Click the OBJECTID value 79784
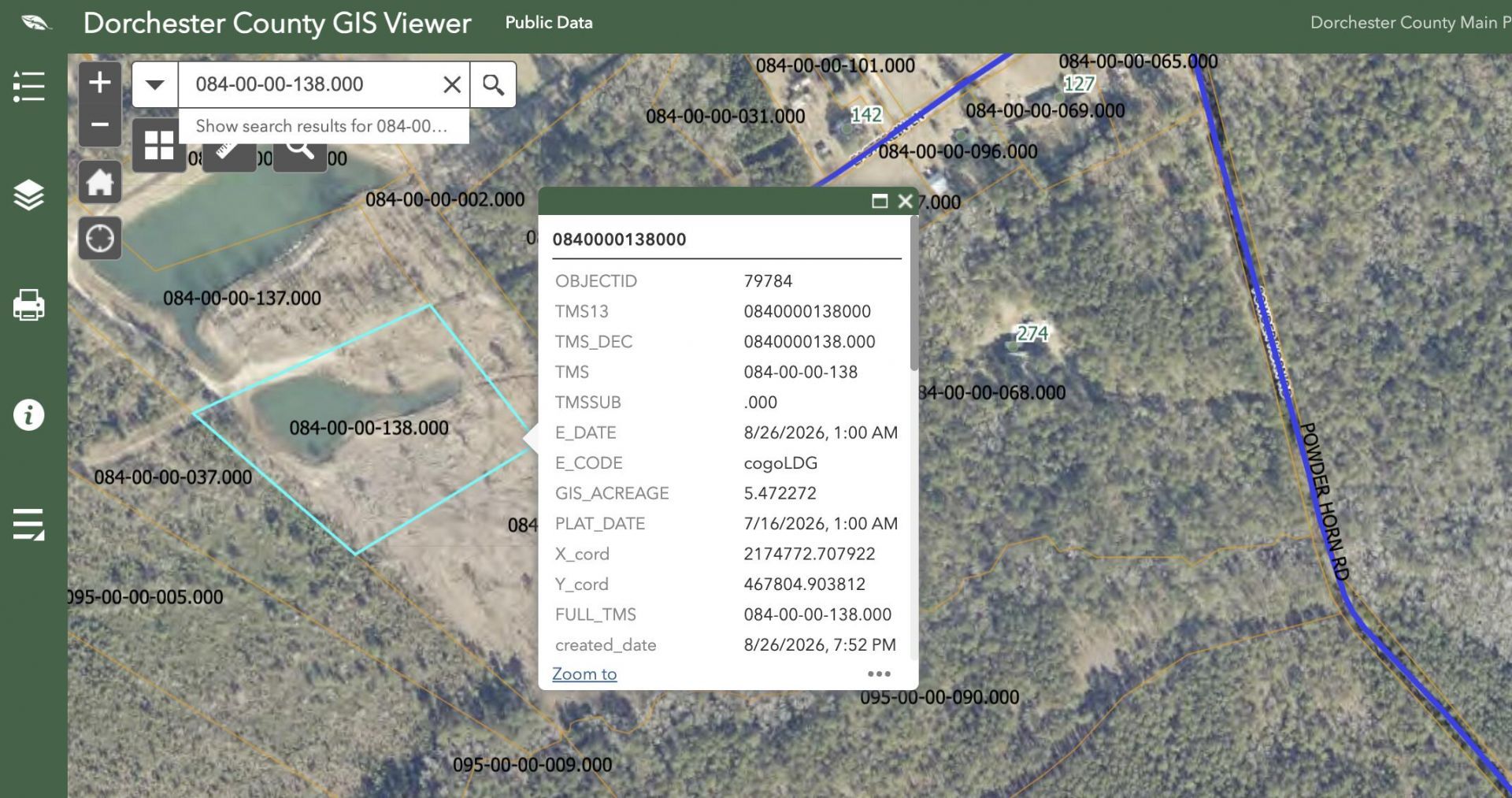Image resolution: width=1512 pixels, height=798 pixels. pos(768,281)
